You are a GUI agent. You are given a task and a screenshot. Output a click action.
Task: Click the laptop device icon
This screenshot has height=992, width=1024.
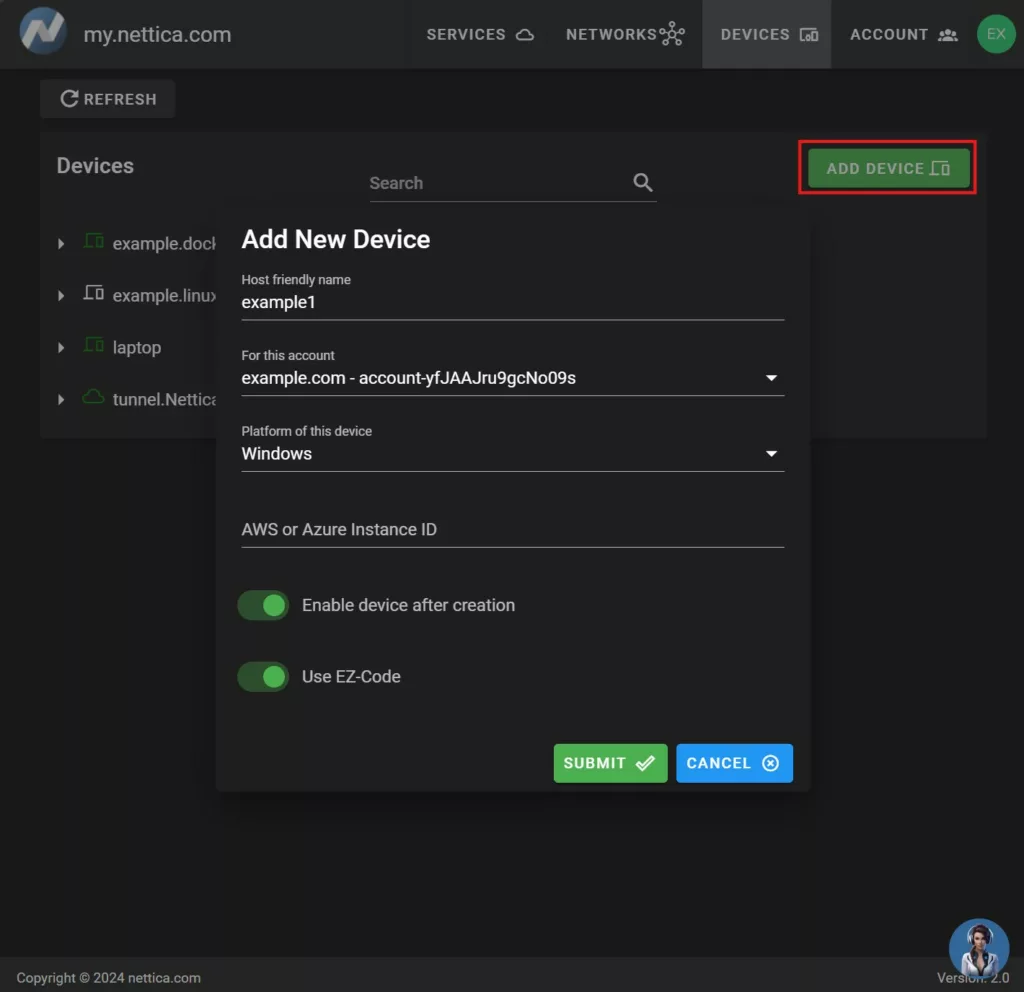pyautogui.click(x=94, y=346)
